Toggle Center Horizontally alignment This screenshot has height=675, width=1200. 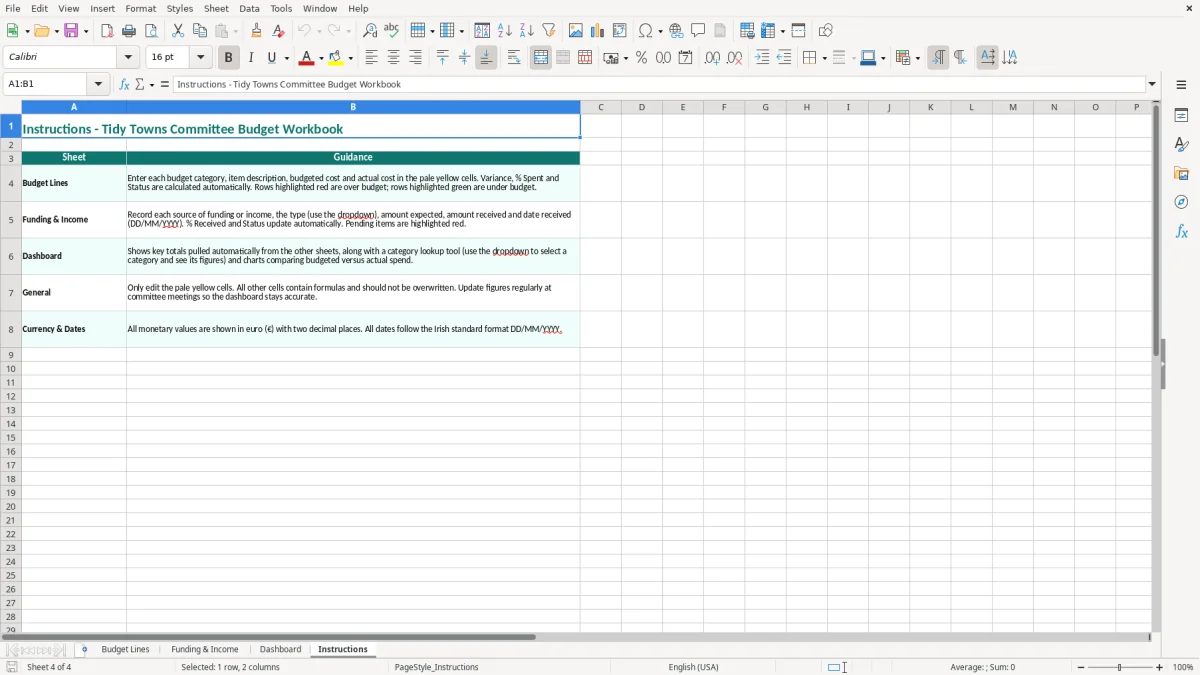pyautogui.click(x=394, y=58)
